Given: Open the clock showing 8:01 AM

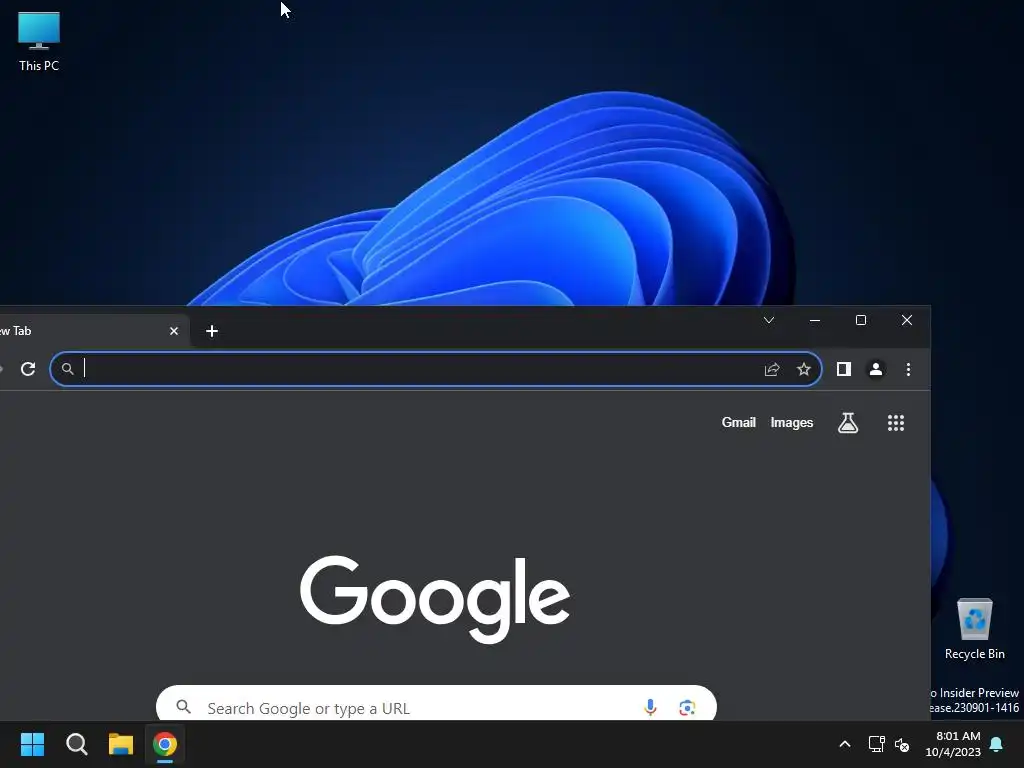Looking at the screenshot, I should [x=953, y=744].
